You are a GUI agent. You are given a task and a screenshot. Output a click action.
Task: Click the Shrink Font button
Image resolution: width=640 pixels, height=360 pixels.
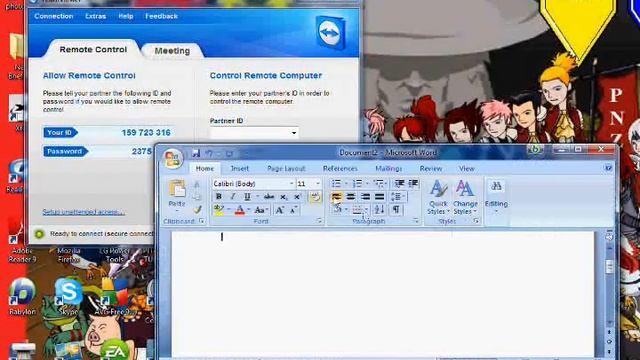coord(293,210)
